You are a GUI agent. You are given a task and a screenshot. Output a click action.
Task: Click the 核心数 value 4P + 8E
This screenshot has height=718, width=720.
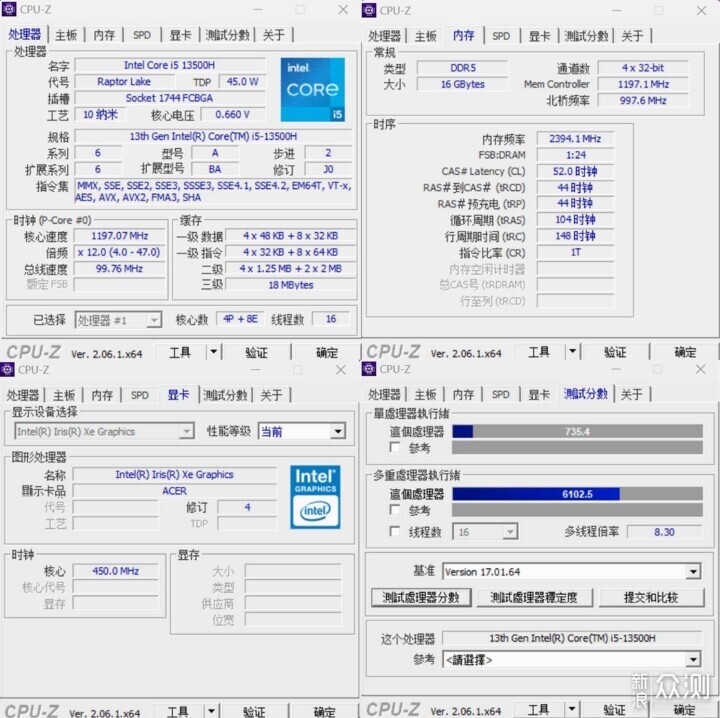click(240, 319)
